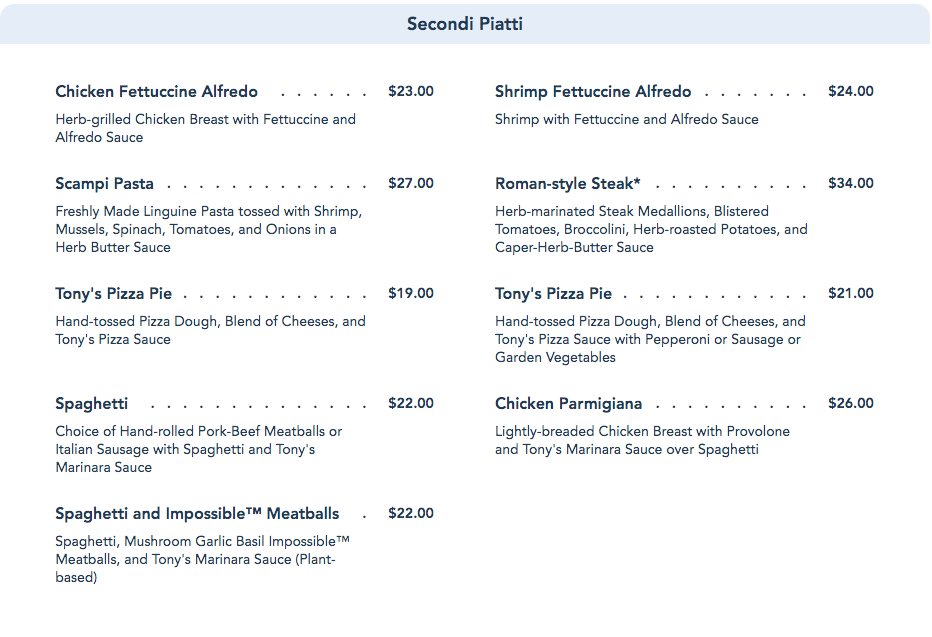Select the Roman-style Steak item title
This screenshot has height=637, width=932.
pyautogui.click(x=567, y=184)
